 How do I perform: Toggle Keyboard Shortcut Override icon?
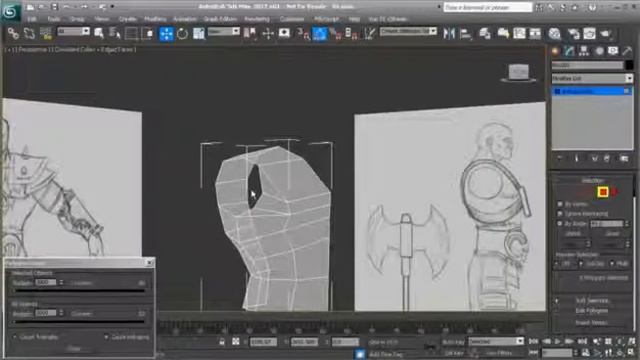click(284, 33)
